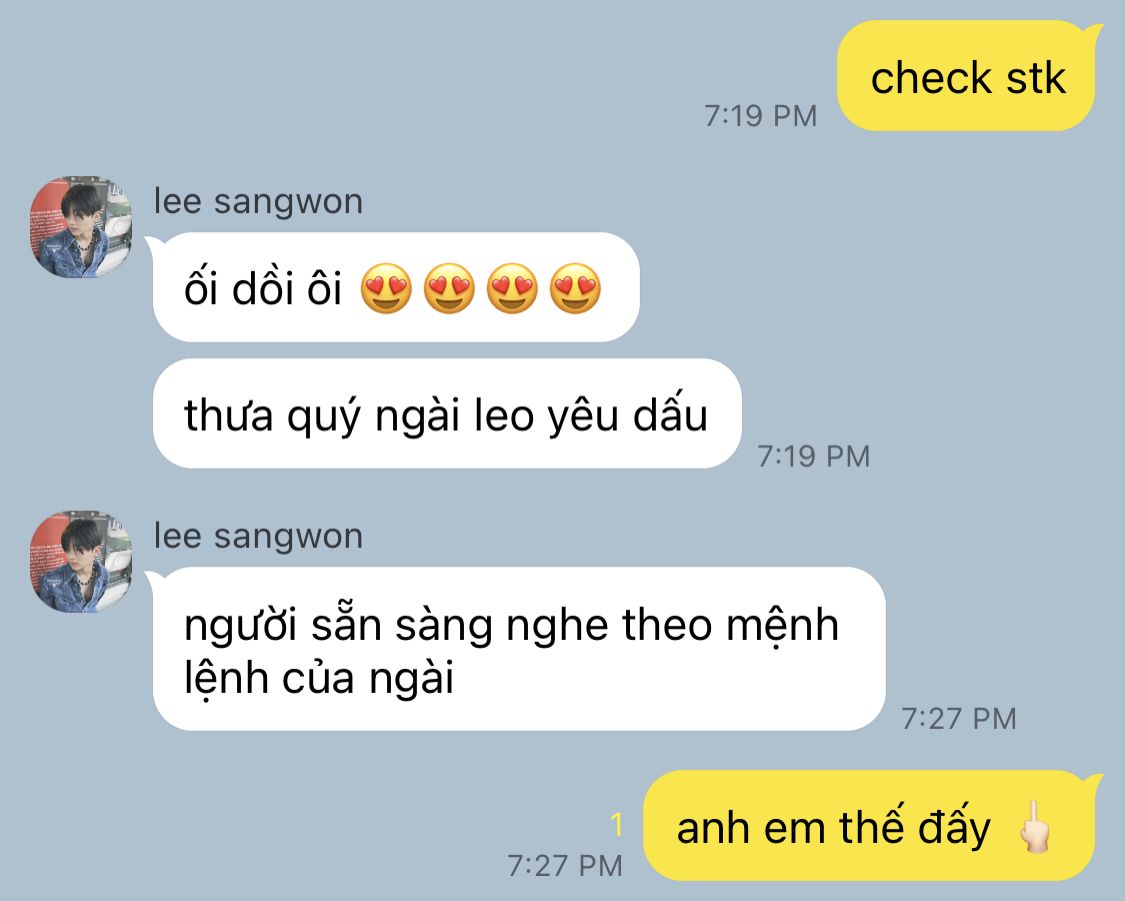
Task: Select the yellow "check stk" message bubble
Action: pos(967,76)
